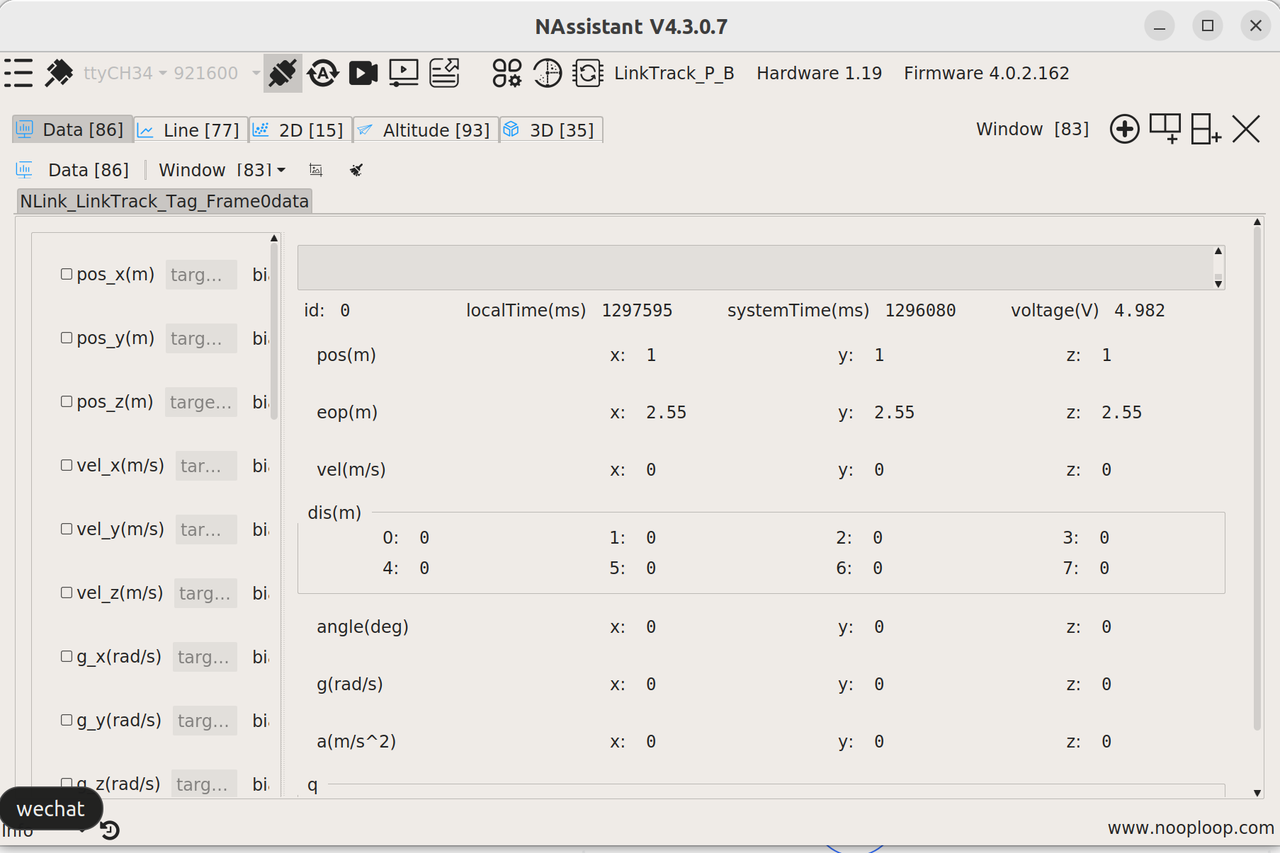Screen dimensions: 1280x853
Task: Click the radar dial icon in the toolbar
Action: pyautogui.click(x=547, y=73)
